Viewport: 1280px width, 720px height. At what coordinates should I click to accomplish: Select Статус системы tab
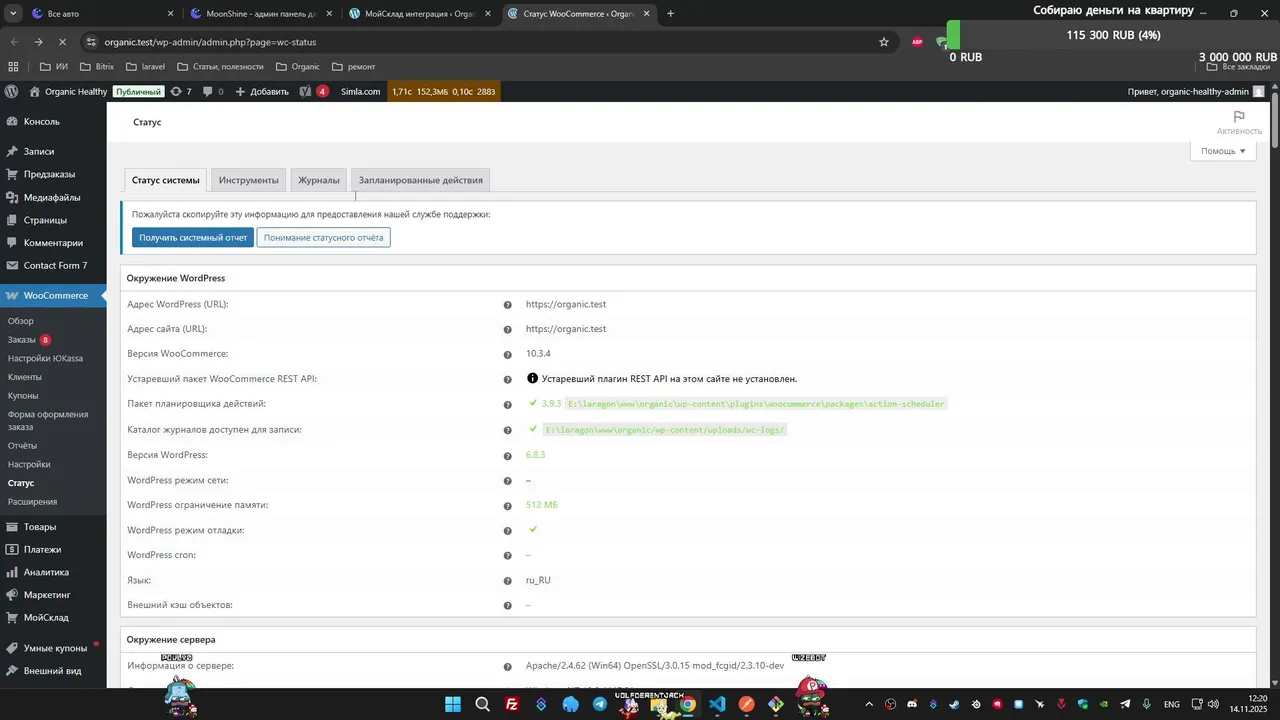click(166, 180)
